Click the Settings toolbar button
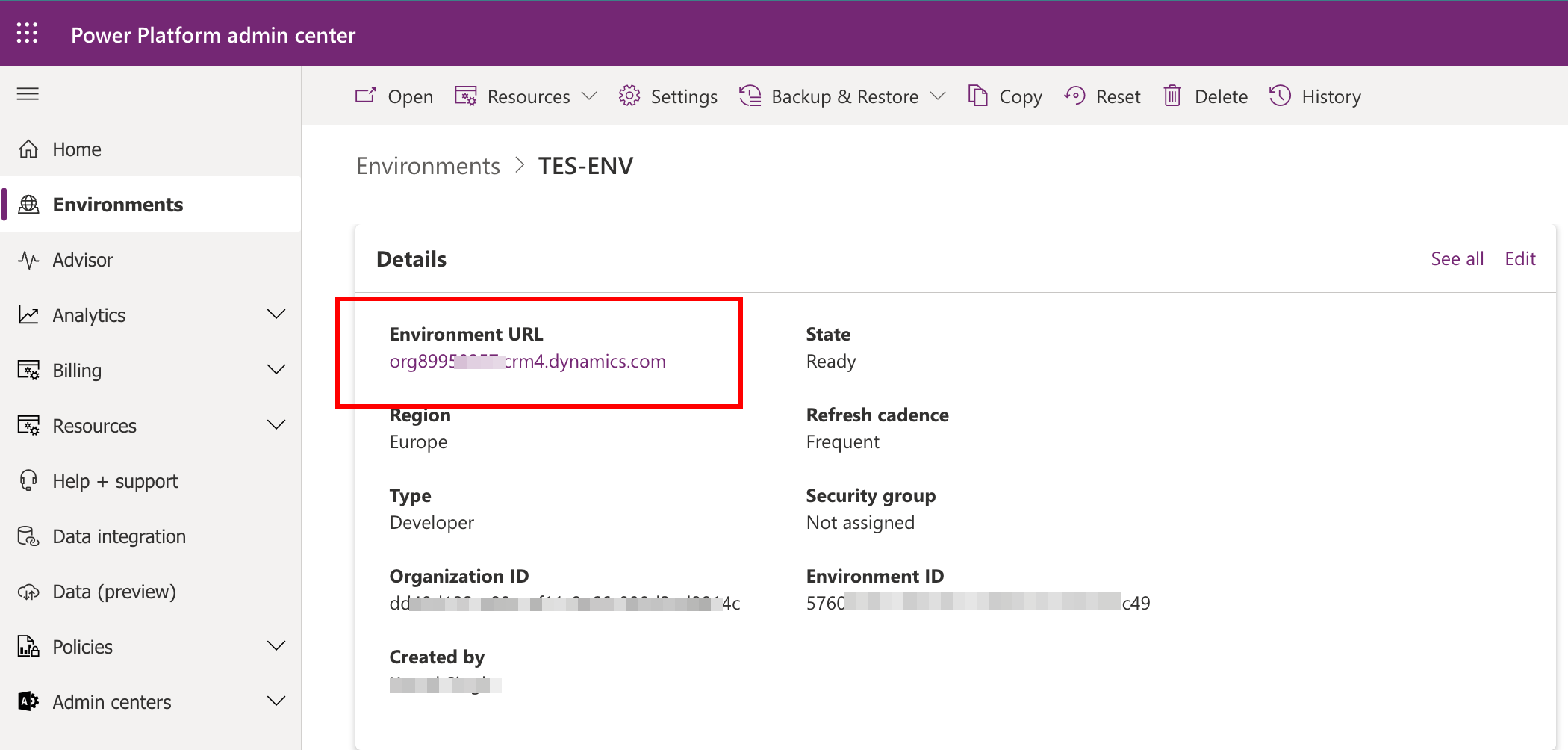 pyautogui.click(x=668, y=96)
